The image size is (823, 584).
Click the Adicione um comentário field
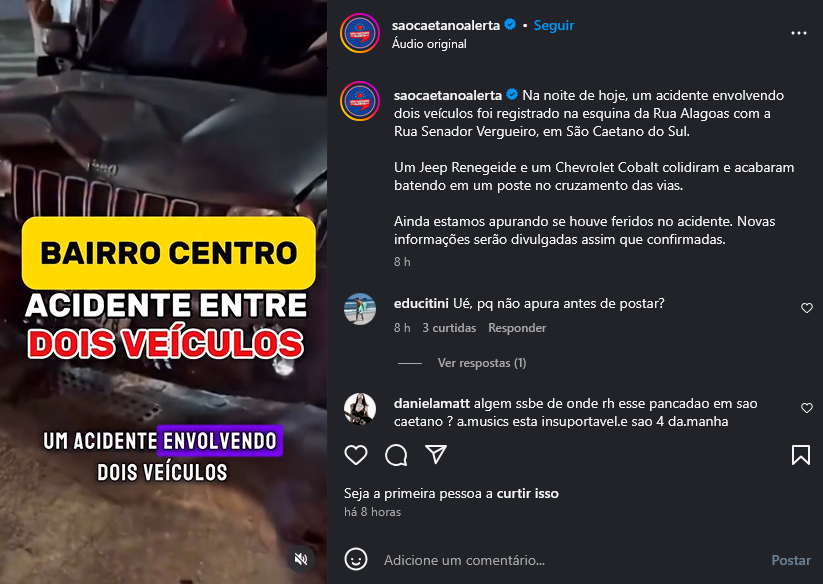tap(572, 560)
